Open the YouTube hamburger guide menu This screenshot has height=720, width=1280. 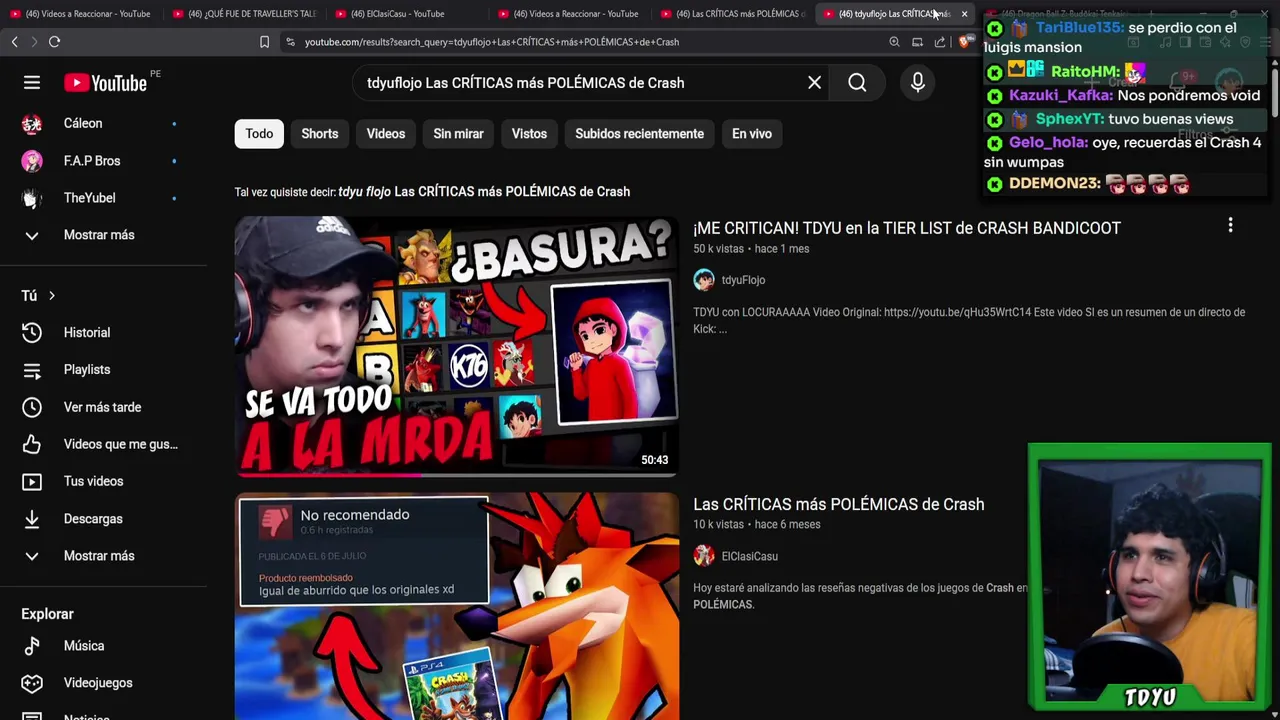pos(32,83)
